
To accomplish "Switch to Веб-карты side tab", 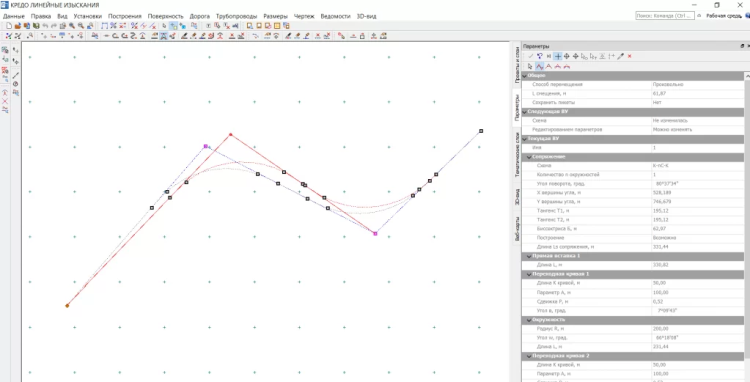I will 517,229.
